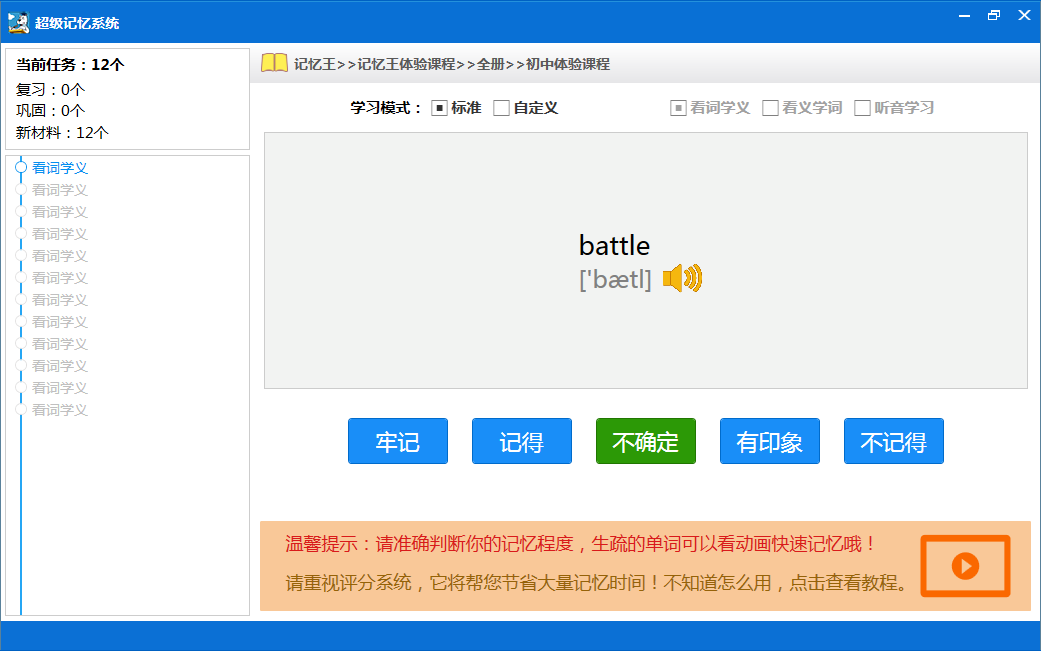1041x651 pixels.
Task: Select the 不记得 button
Action: point(893,441)
